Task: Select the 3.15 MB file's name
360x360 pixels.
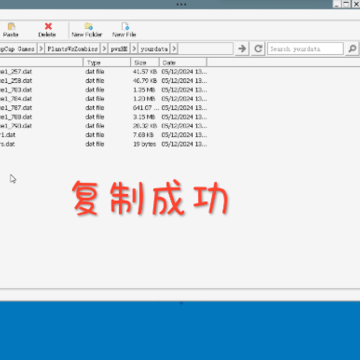Action: [16, 117]
